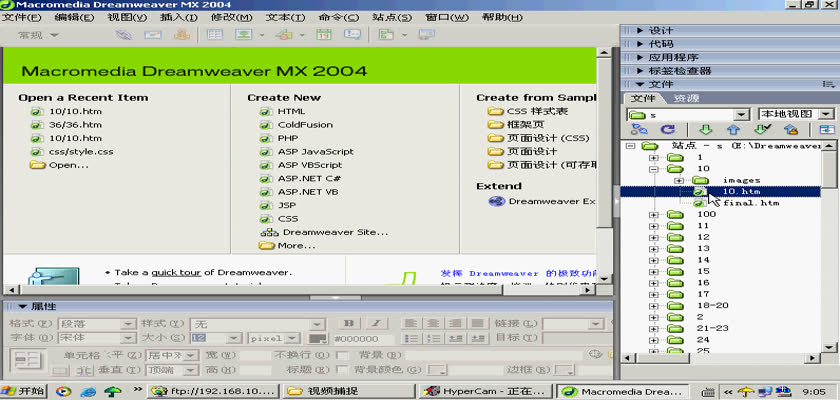Viewport: 840px width, 400px height.
Task: Open the 本地视图 view dropdown
Action: coord(827,114)
